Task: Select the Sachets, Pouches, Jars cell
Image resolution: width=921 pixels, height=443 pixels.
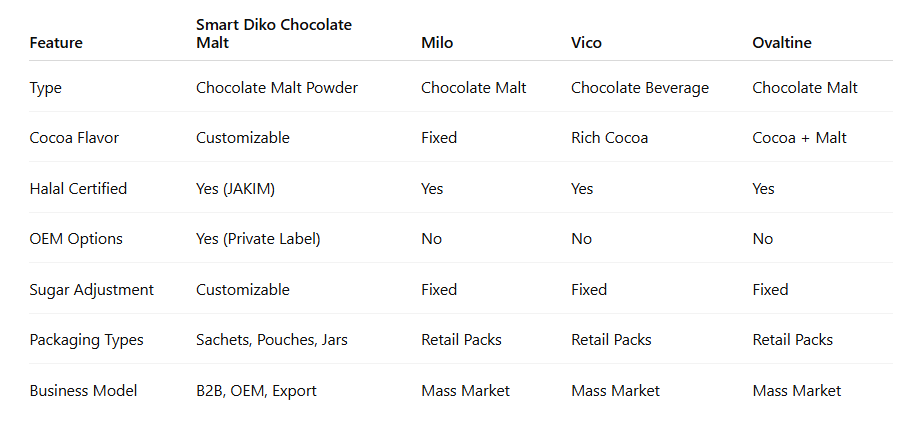Action: click(x=271, y=340)
